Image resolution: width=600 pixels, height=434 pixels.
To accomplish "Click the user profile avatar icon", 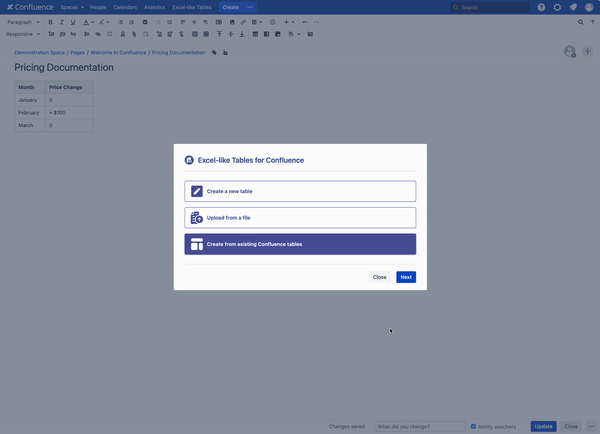I will (589, 7).
